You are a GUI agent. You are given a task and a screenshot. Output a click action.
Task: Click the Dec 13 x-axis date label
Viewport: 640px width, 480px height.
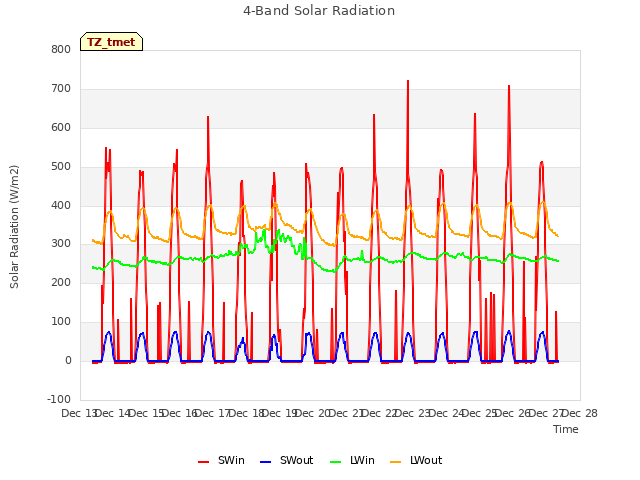pyautogui.click(x=79, y=413)
